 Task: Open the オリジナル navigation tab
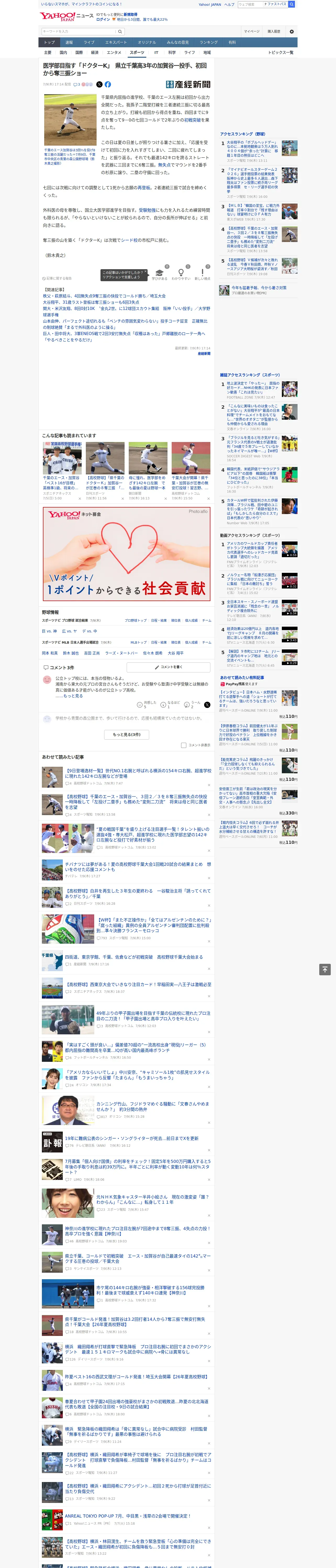(147, 43)
